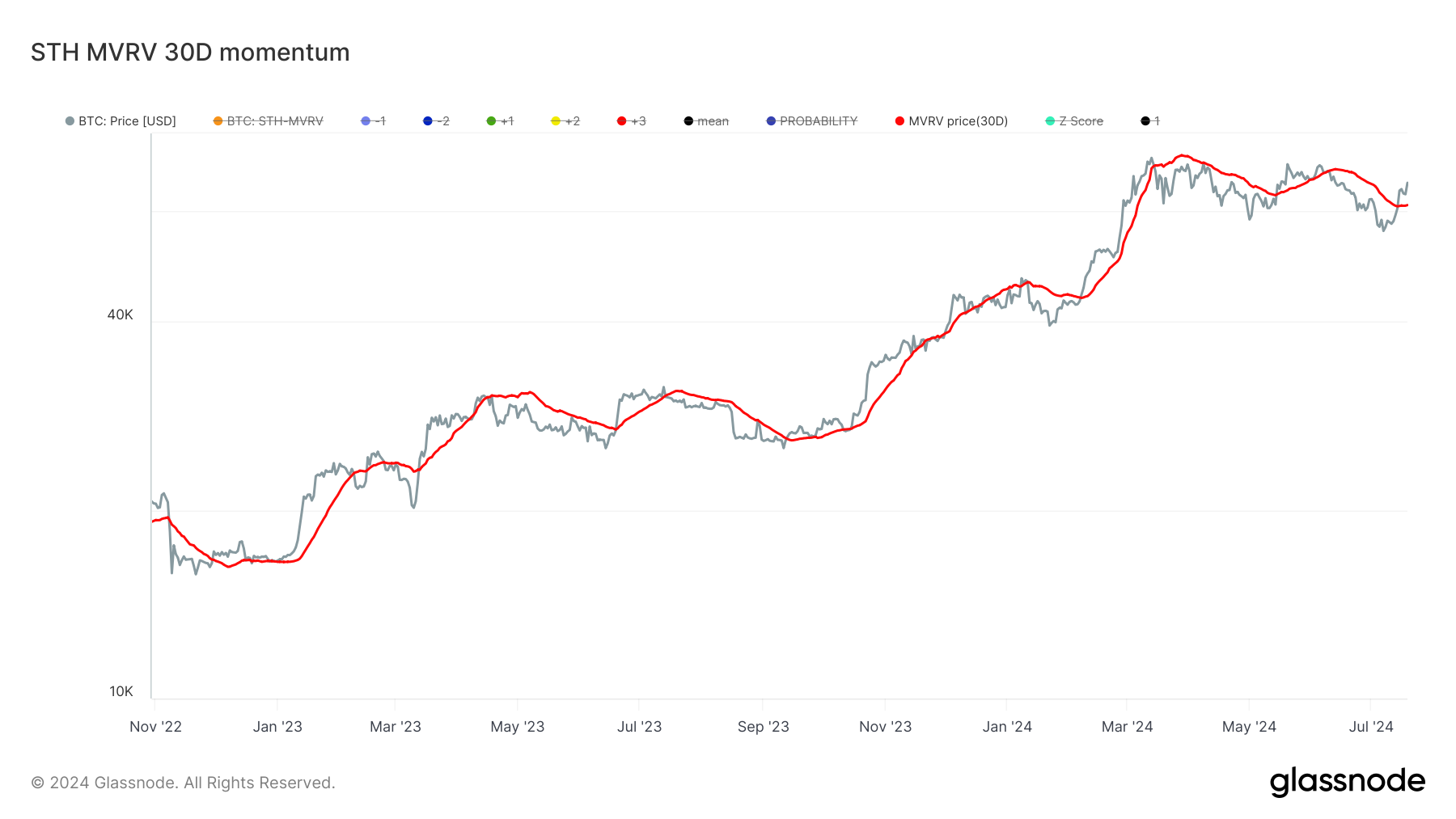The width and height of the screenshot is (1456, 819).
Task: Click the STH MVRV 30D momentum title
Action: [190, 53]
